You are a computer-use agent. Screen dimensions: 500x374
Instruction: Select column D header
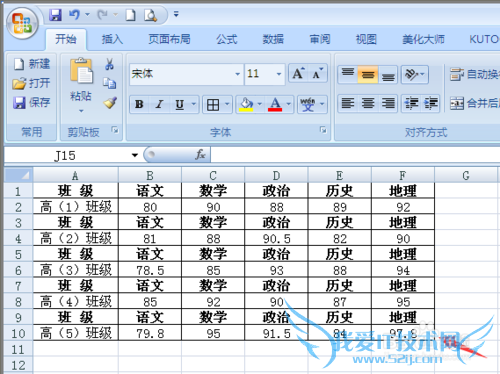click(x=276, y=175)
